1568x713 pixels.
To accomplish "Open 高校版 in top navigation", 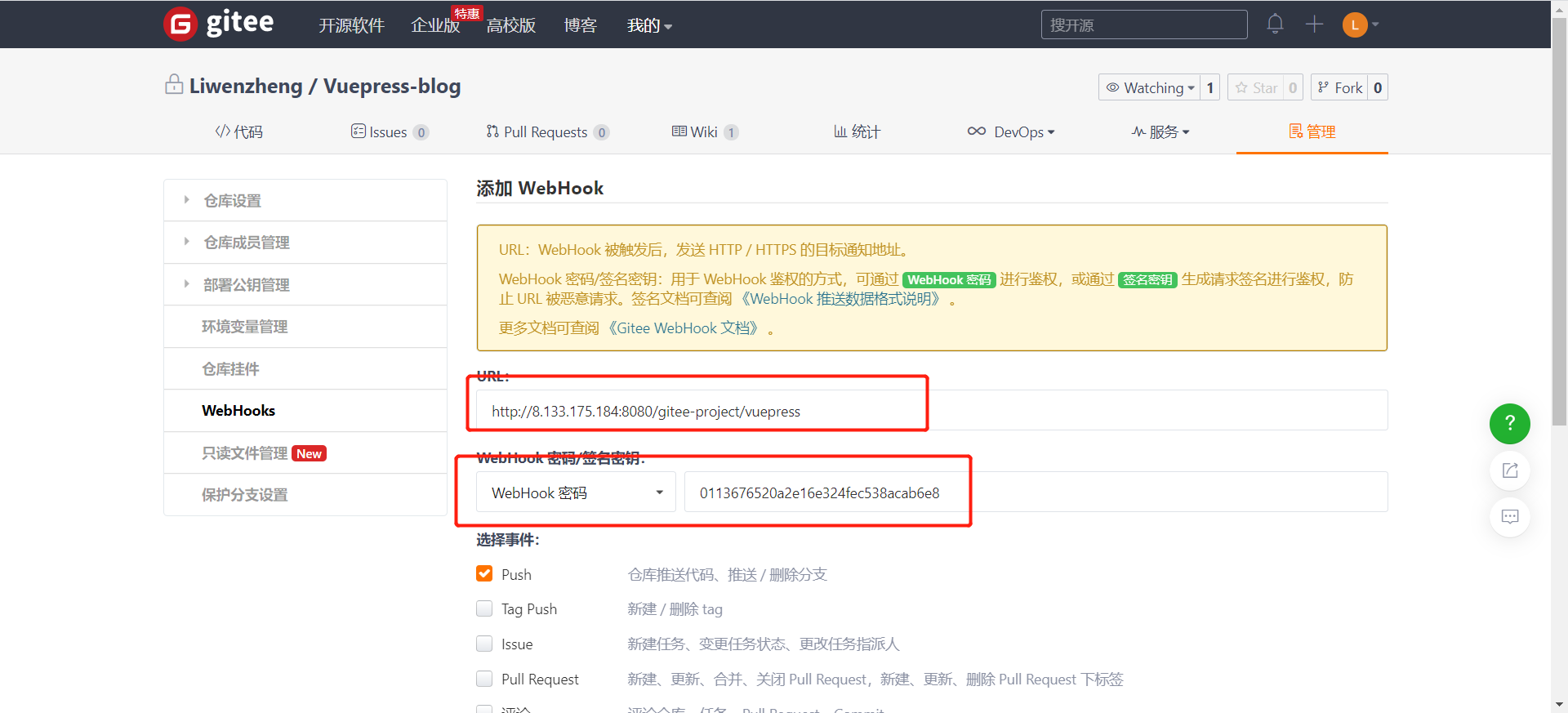I will (x=511, y=25).
